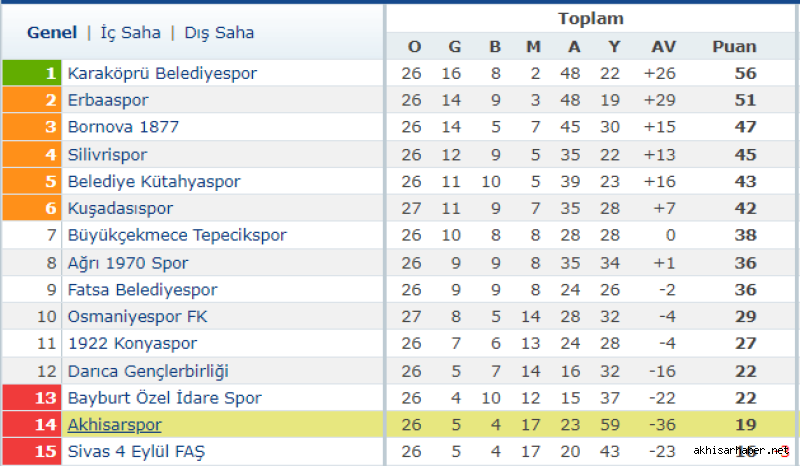Click the highlighted Akhisarspor link
Screen dimensions: 800x466
click(x=115, y=425)
